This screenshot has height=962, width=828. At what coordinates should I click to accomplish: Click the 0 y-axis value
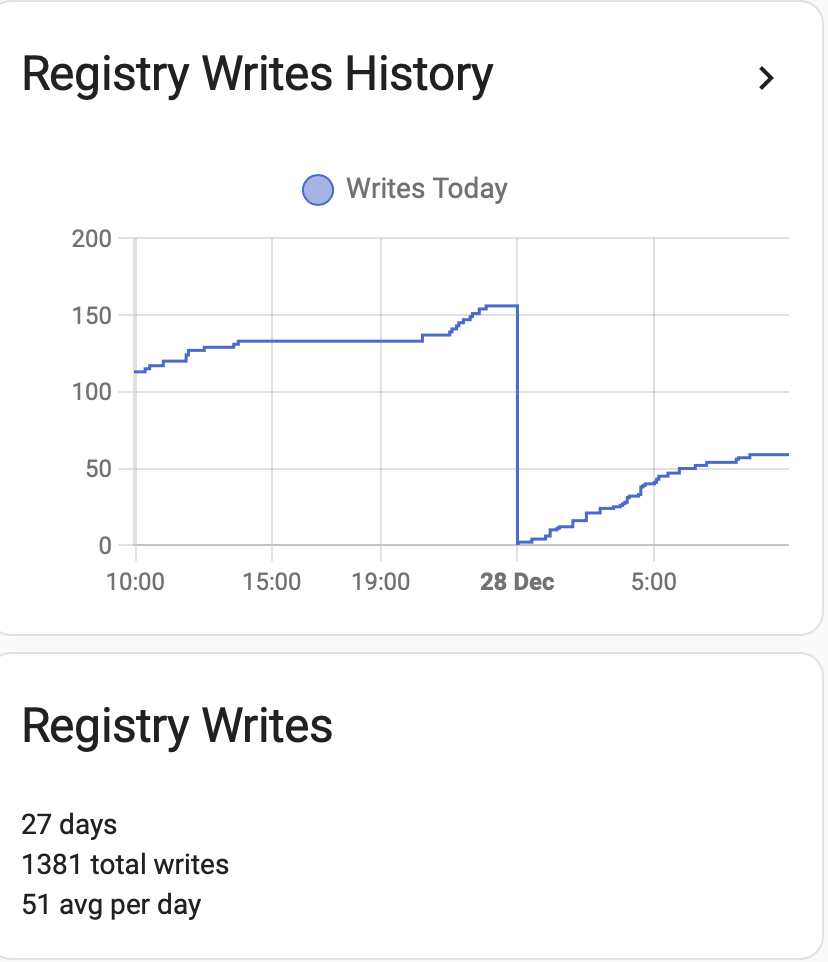(105, 545)
